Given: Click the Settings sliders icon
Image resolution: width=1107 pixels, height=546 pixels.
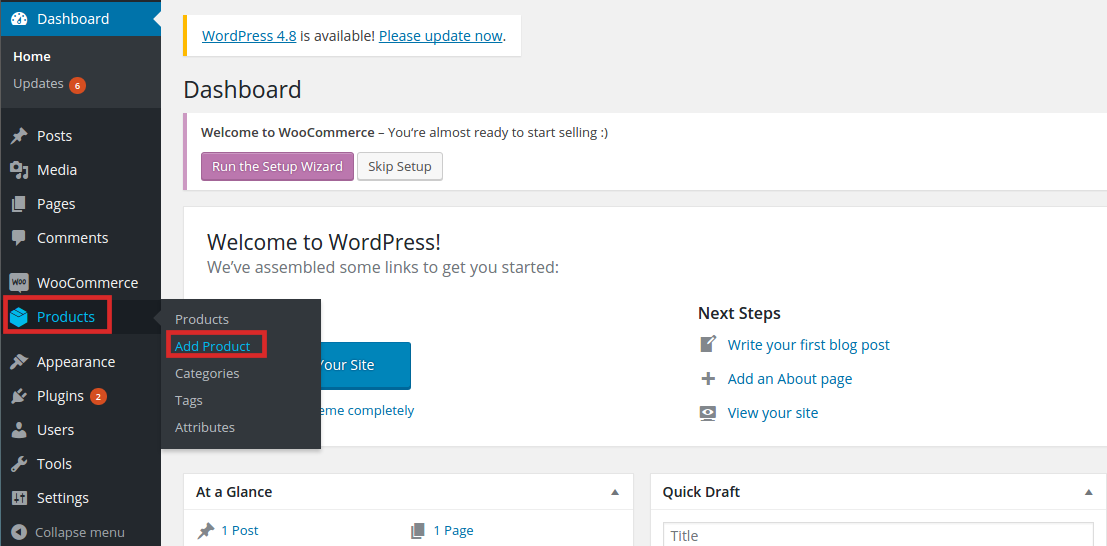Looking at the screenshot, I should [x=19, y=498].
